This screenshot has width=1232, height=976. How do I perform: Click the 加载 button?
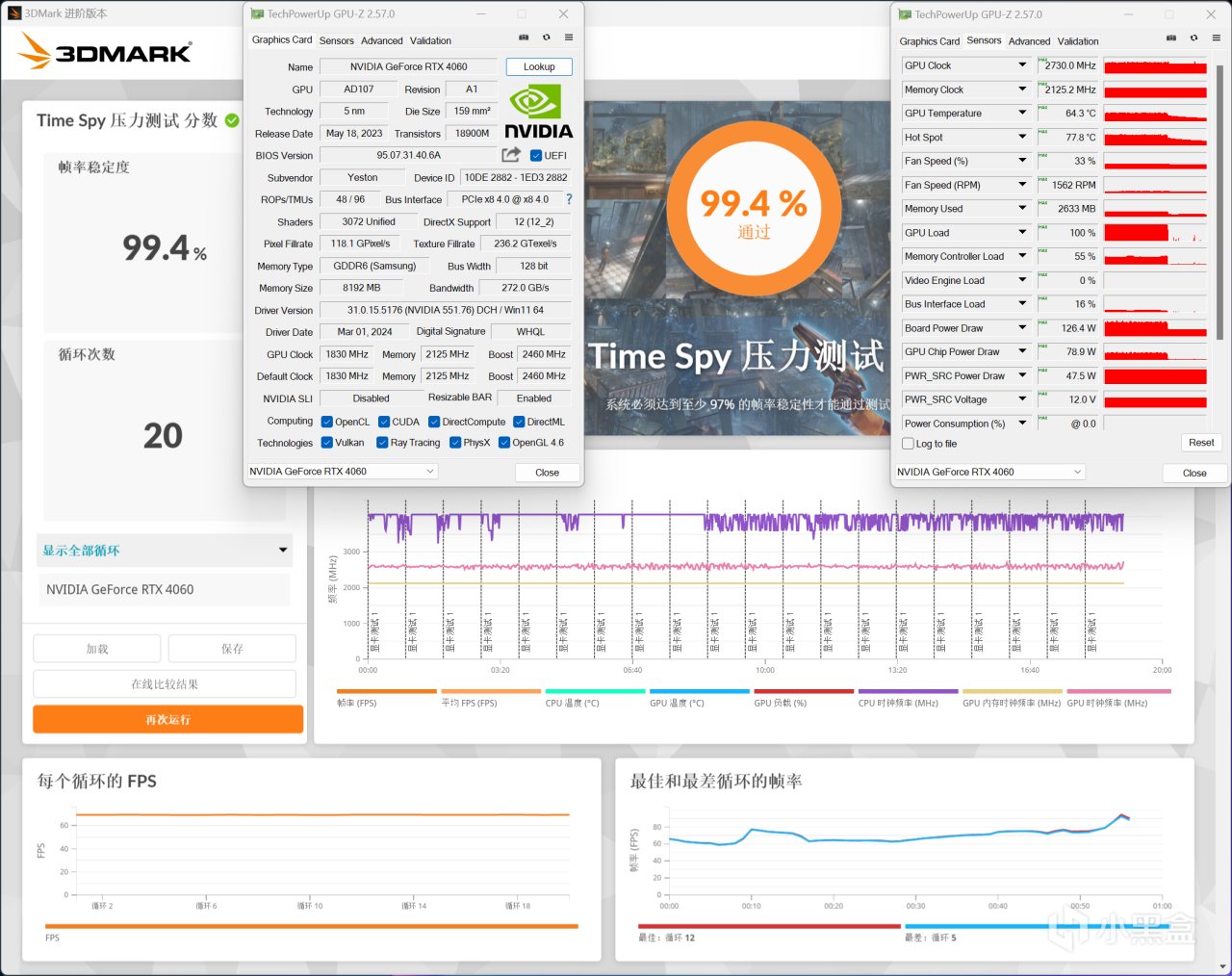click(97, 649)
